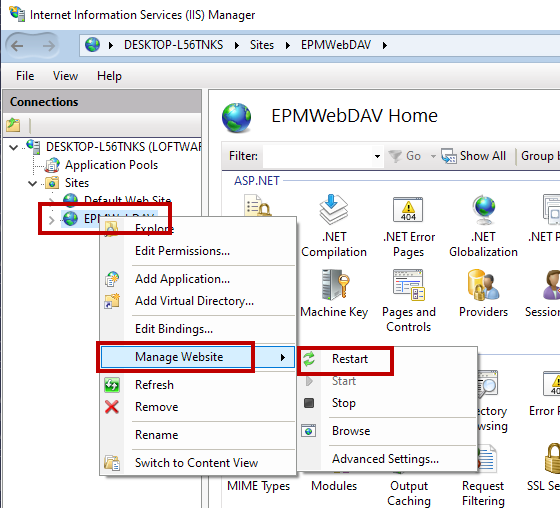Viewport: 560px width, 508px height.
Task: Click into the Filter text field
Action: 318,156
